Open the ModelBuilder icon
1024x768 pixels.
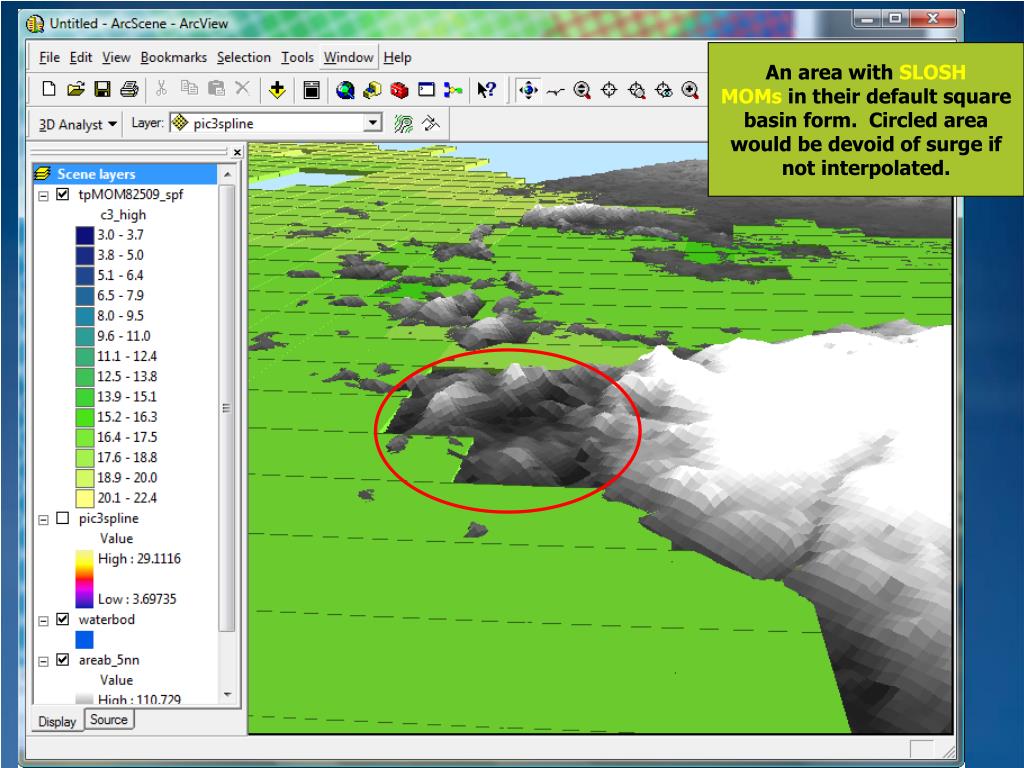(453, 89)
